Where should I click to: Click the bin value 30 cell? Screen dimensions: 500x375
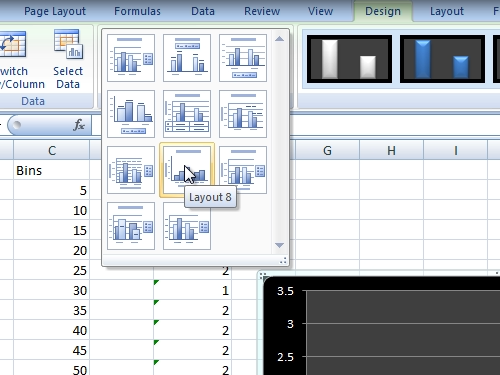coord(52,290)
